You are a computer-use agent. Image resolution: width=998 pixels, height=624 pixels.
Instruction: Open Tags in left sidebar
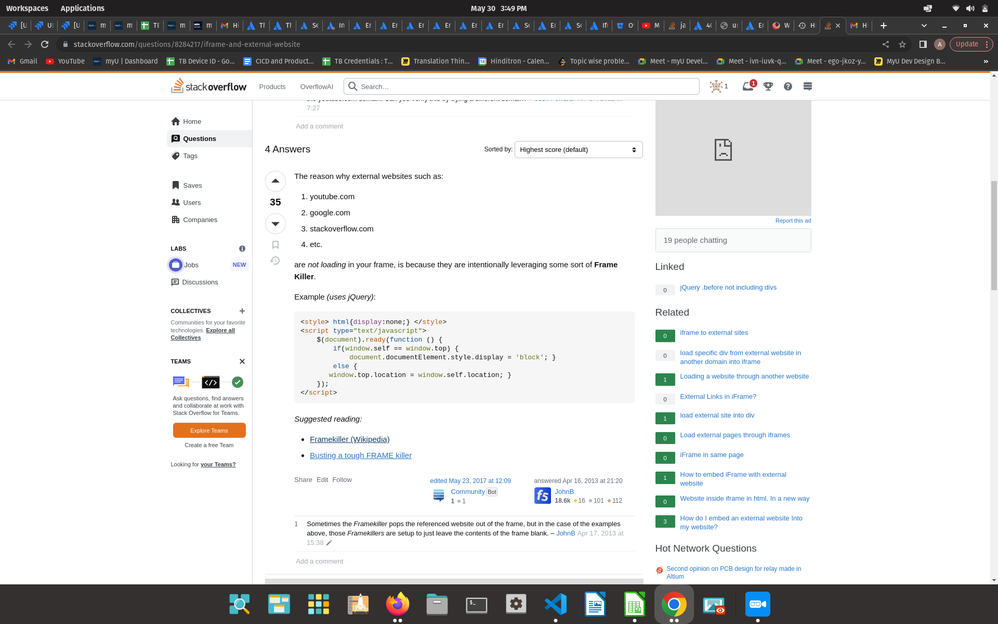tap(209, 155)
